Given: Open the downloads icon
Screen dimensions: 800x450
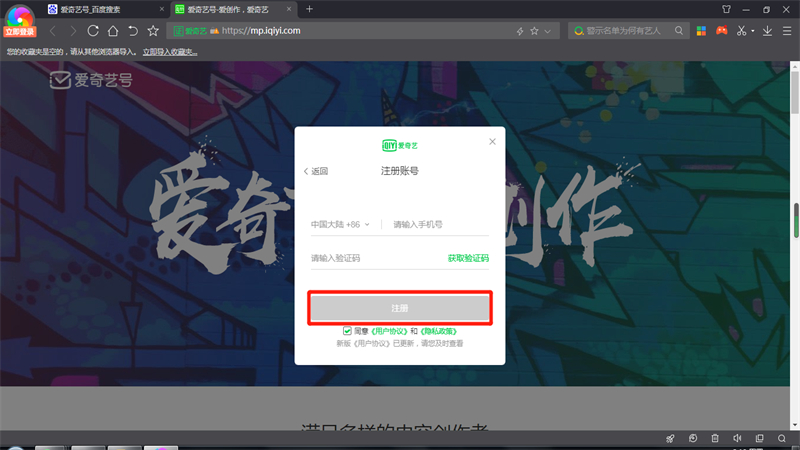Looking at the screenshot, I should click(767, 31).
